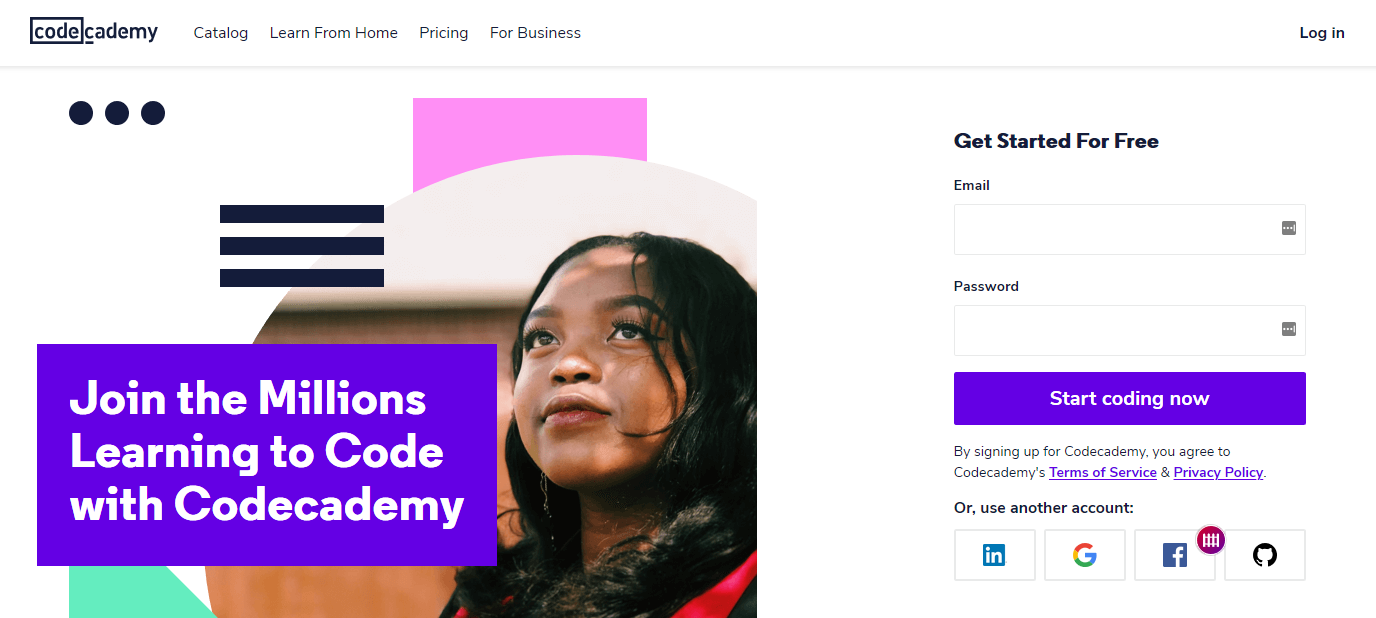The height and width of the screenshot is (618, 1376).
Task: Open the Privacy Policy link
Action: coord(1218,472)
